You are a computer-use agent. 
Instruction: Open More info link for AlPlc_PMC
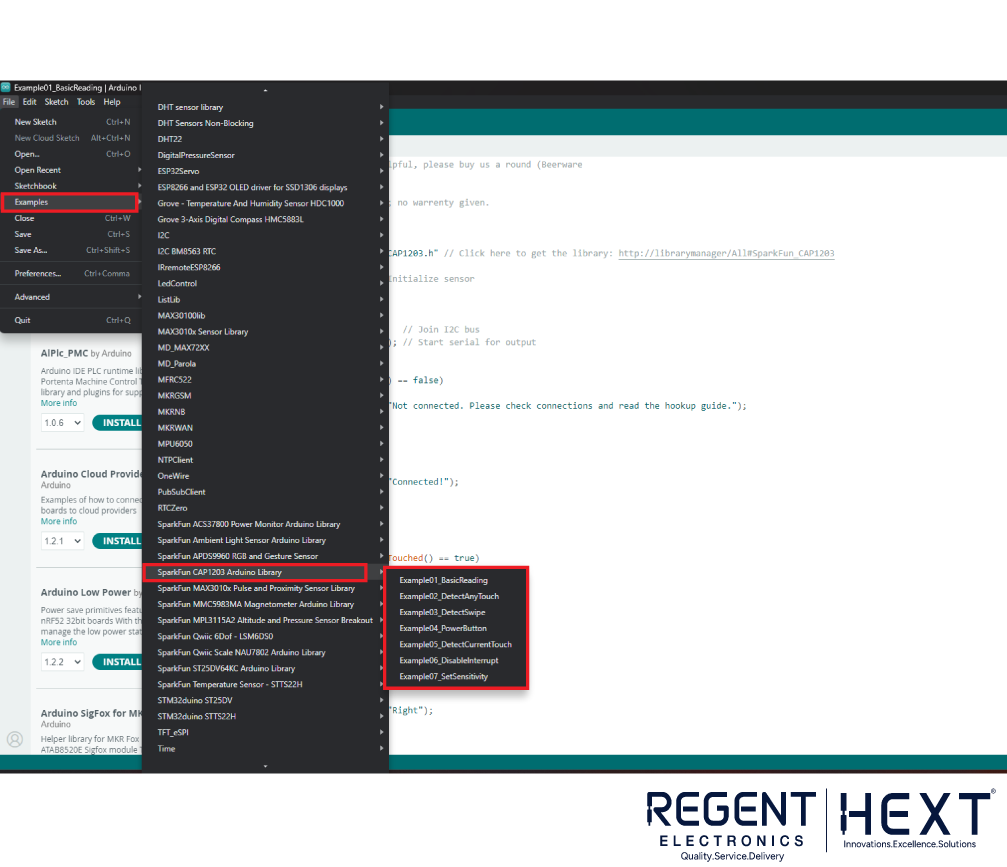pyautogui.click(x=59, y=403)
